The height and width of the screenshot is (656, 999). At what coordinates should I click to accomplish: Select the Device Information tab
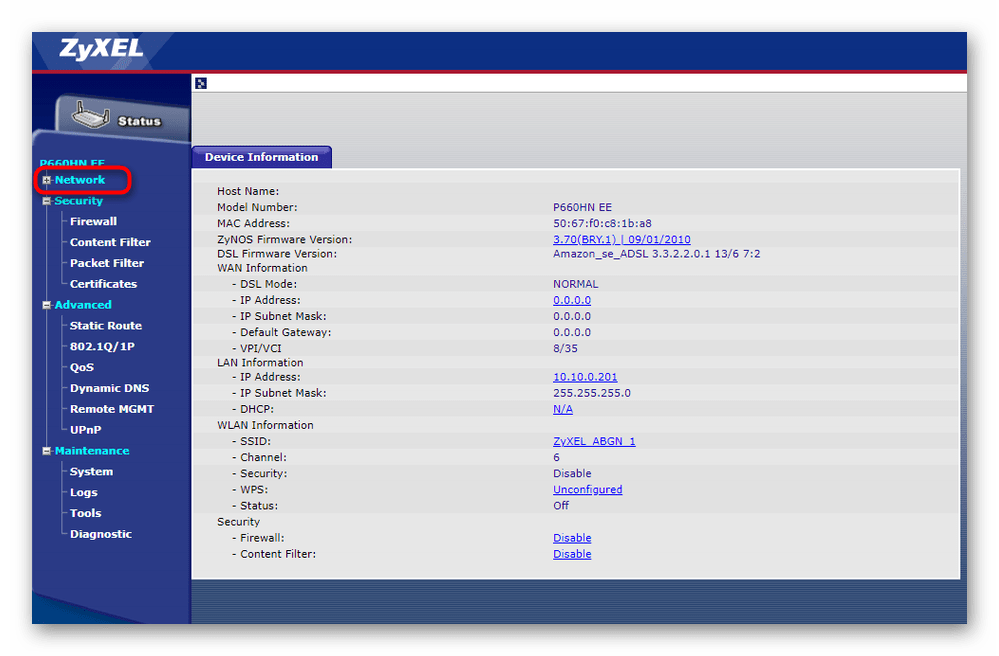point(261,157)
